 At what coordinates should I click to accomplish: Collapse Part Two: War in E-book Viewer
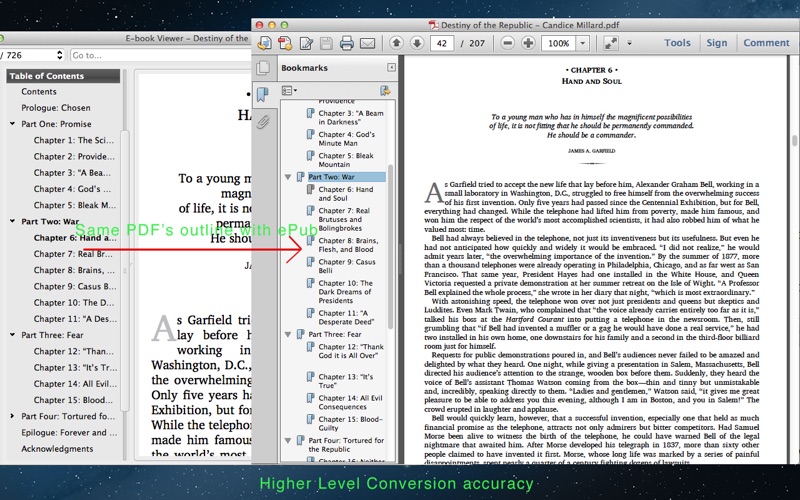(x=12, y=221)
